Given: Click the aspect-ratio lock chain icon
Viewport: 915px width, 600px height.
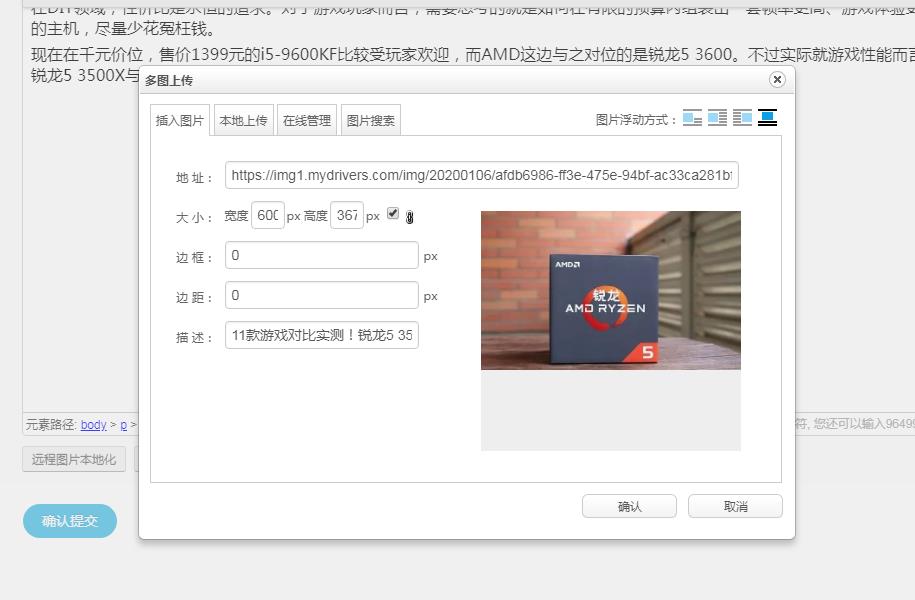Looking at the screenshot, I should click(410, 217).
